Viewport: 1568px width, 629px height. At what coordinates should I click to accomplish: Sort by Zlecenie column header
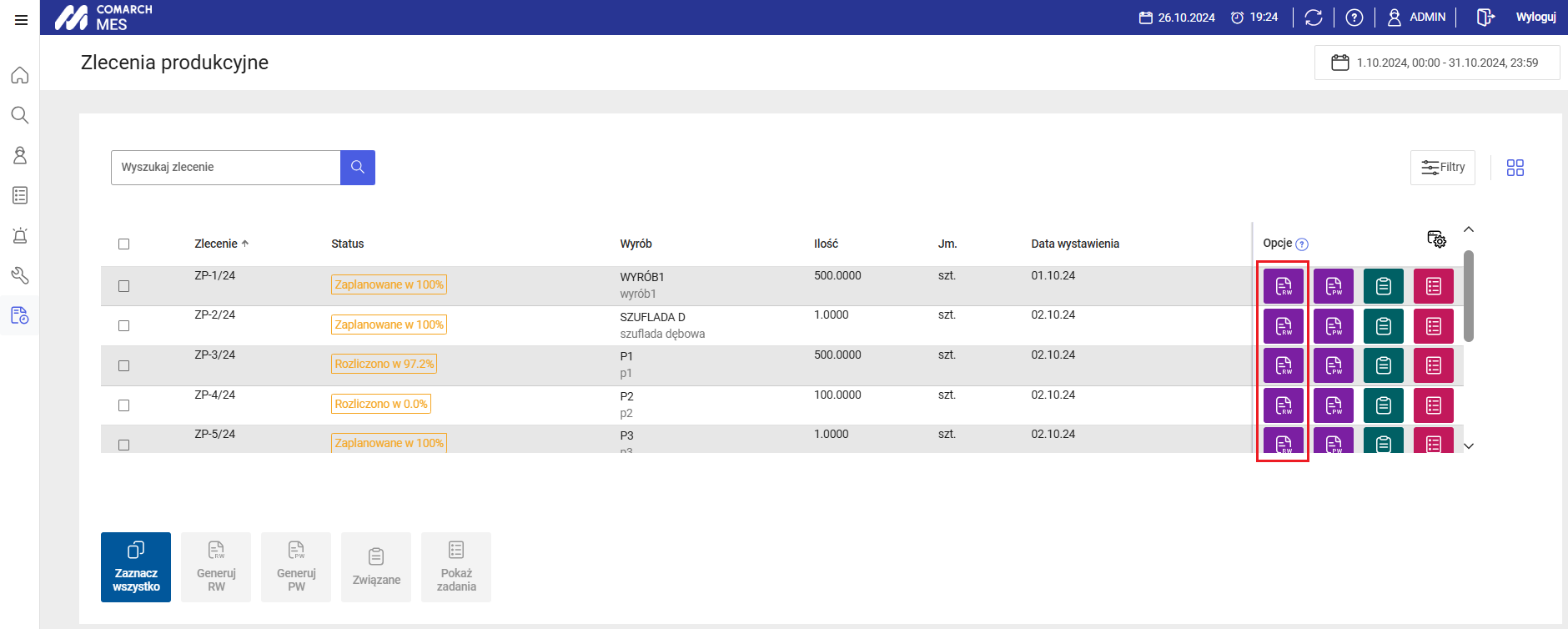point(221,244)
